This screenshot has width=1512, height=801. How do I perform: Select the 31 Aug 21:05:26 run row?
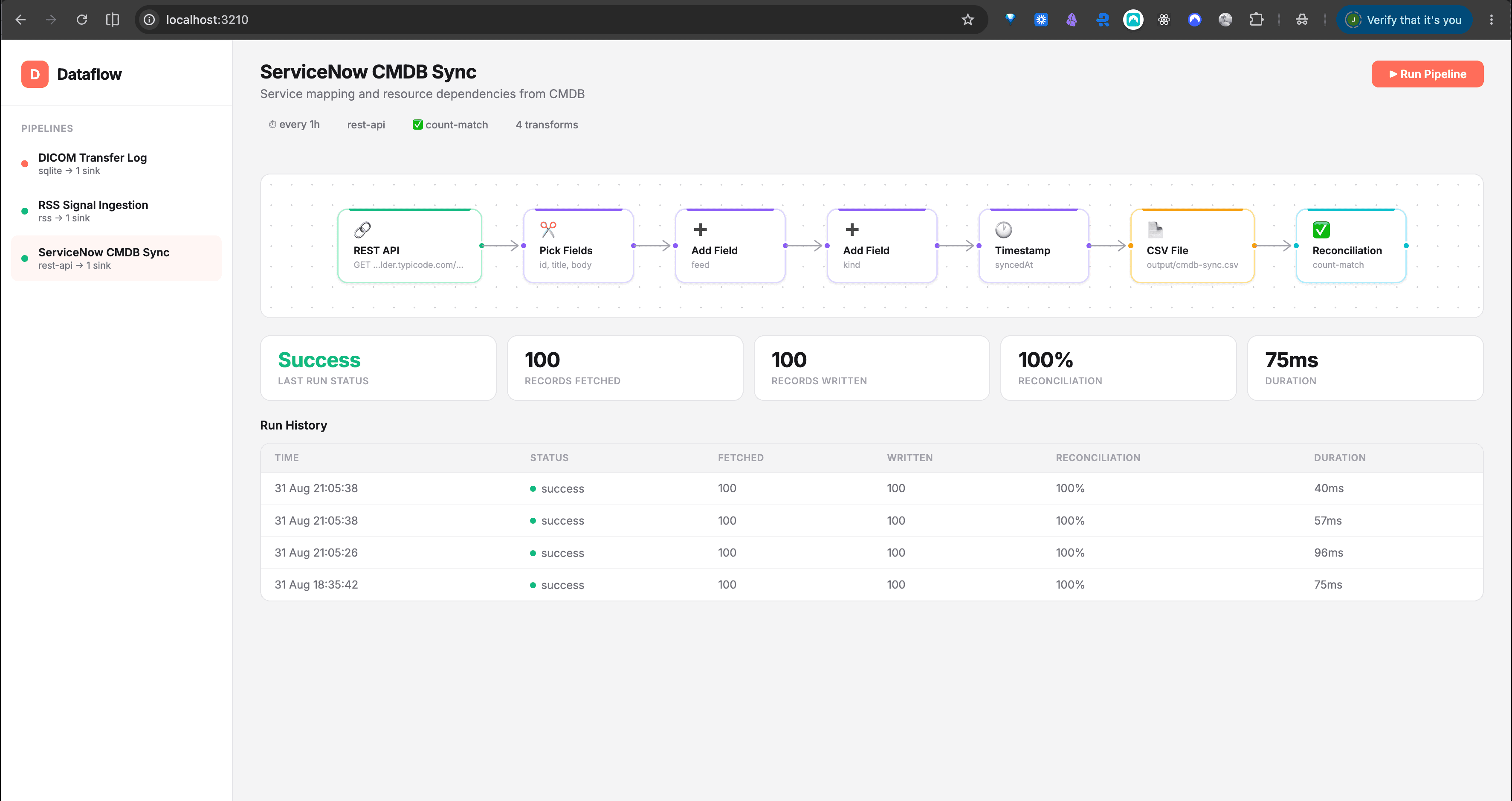tap(872, 553)
